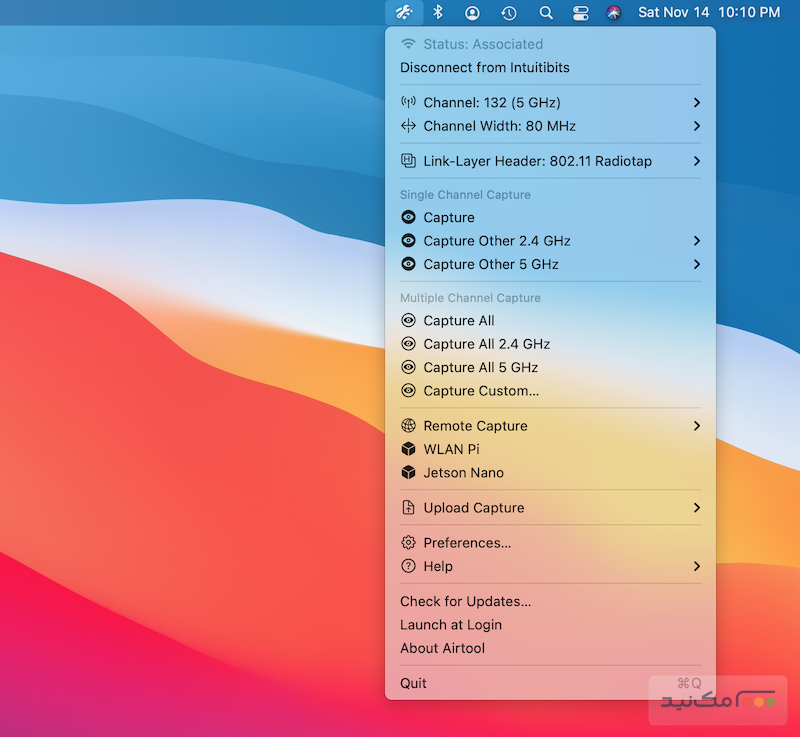Click the channel width icon beside Channel Width
This screenshot has height=737, width=800.
[410, 126]
